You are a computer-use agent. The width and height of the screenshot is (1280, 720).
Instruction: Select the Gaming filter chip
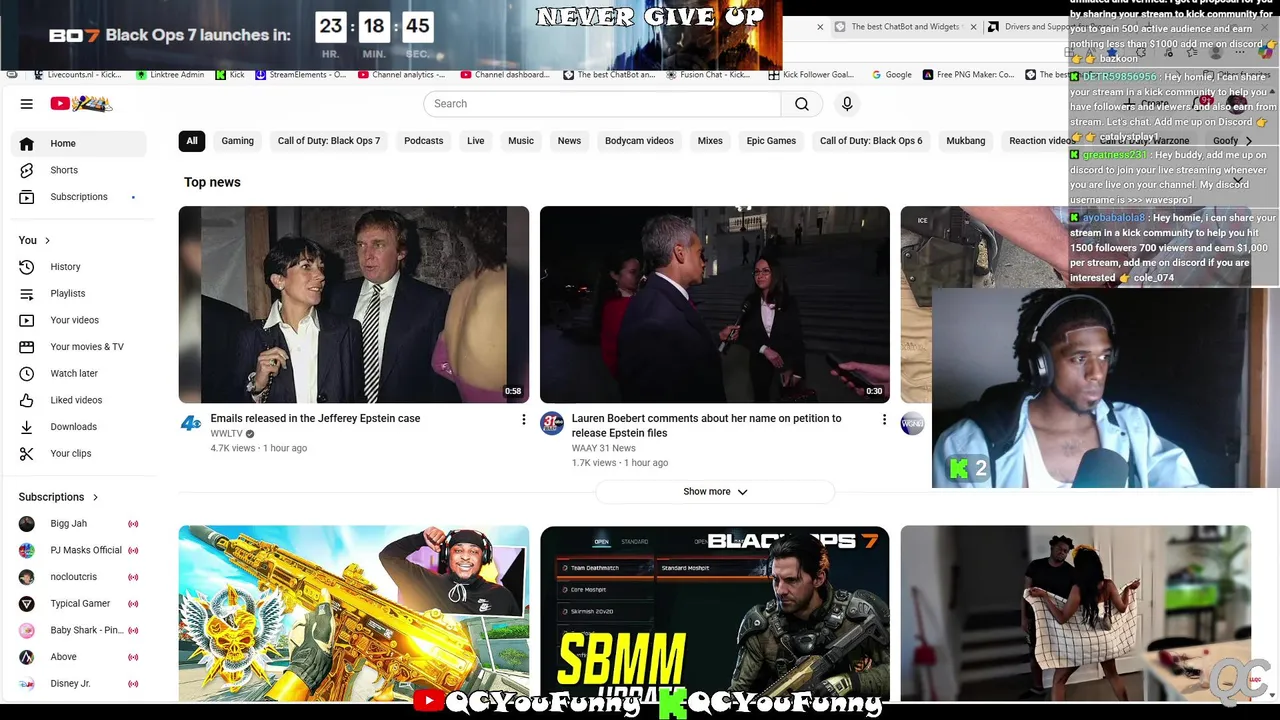point(238,141)
